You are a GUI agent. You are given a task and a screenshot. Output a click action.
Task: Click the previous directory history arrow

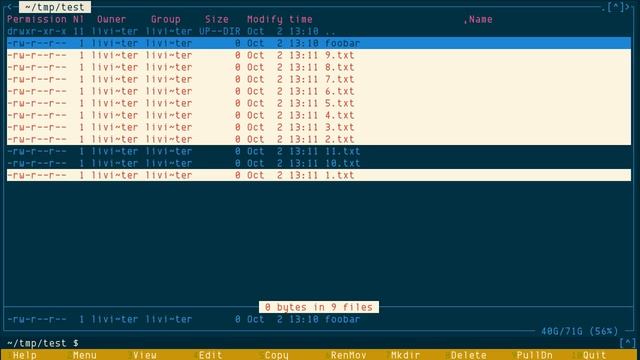(10, 7)
